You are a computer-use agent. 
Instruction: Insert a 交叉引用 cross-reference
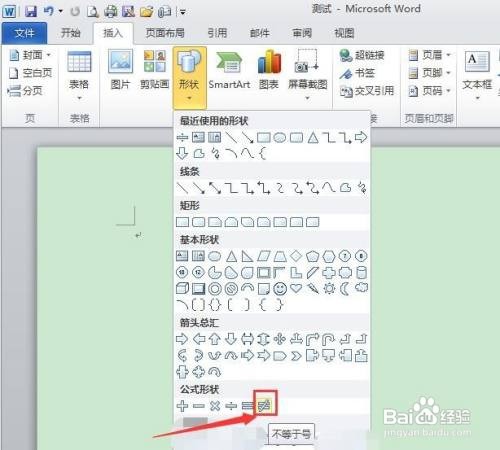point(367,91)
